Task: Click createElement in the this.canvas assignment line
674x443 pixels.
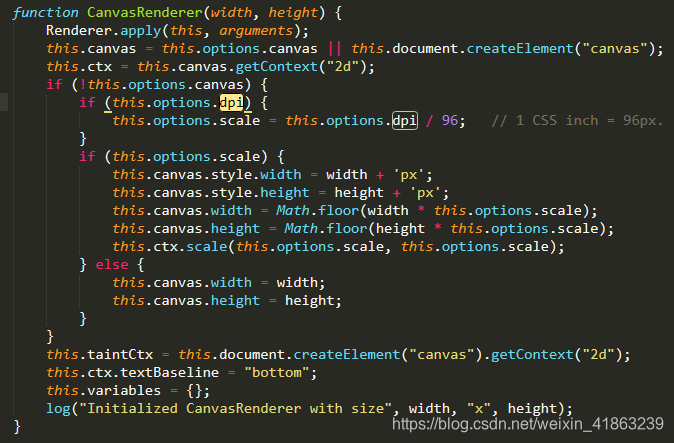Action: pos(520,49)
